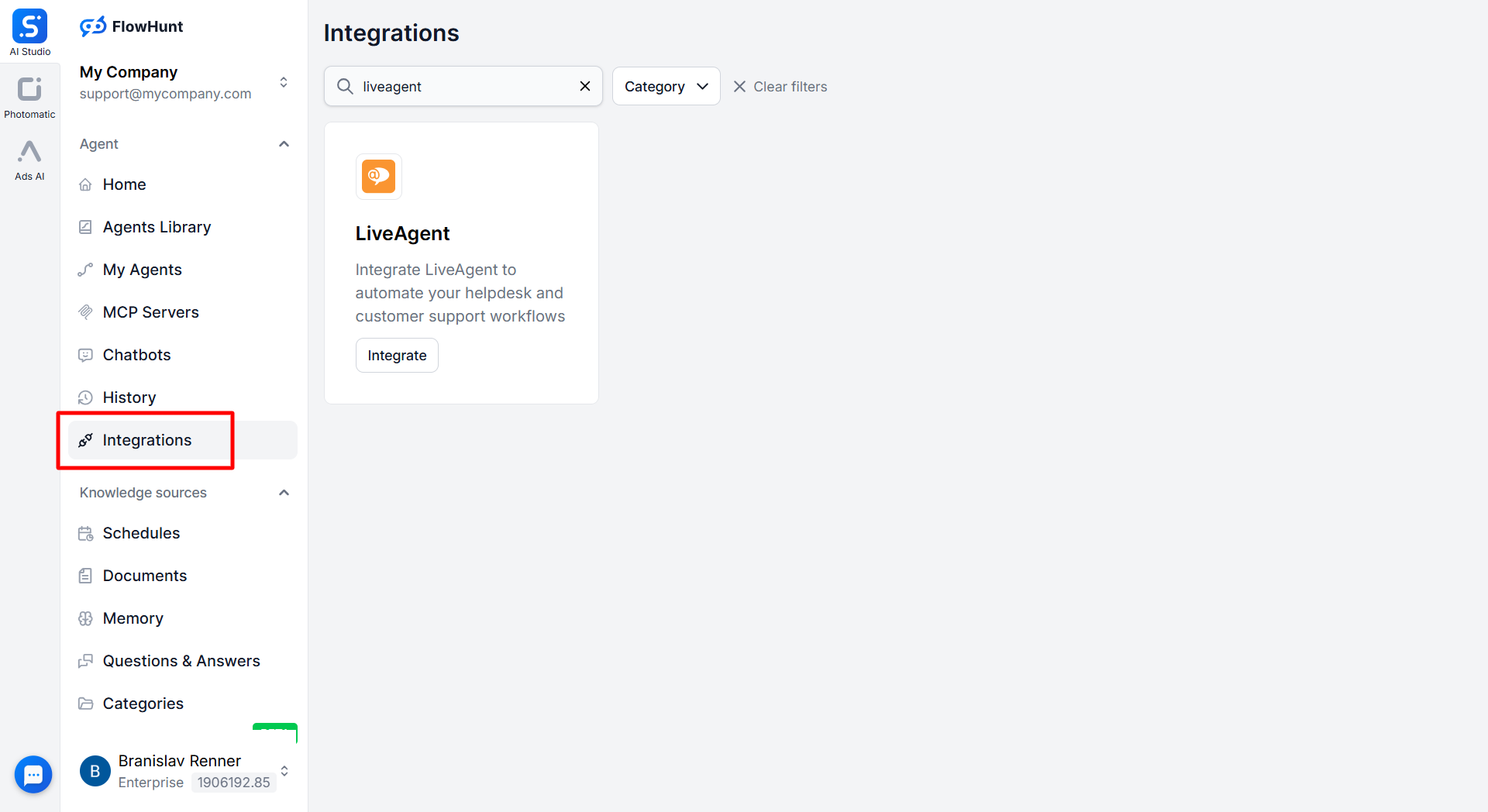Open the Category filter dropdown
The height and width of the screenshot is (812, 1488).
tap(666, 86)
